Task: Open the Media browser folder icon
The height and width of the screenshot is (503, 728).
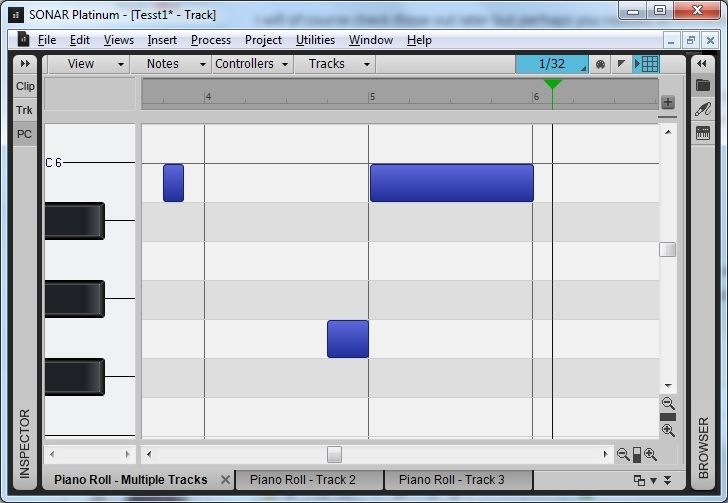Action: point(703,86)
